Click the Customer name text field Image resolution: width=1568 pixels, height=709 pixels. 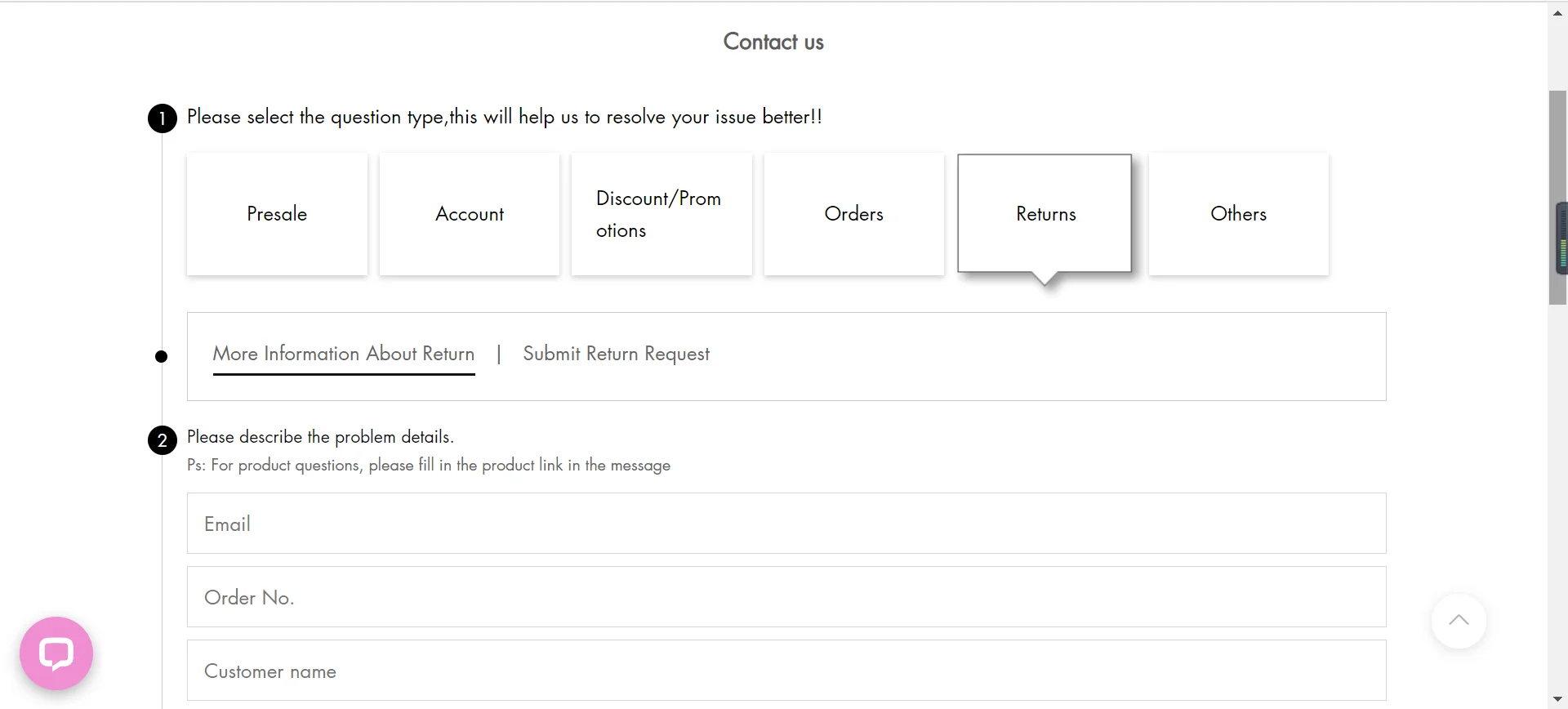tap(786, 671)
